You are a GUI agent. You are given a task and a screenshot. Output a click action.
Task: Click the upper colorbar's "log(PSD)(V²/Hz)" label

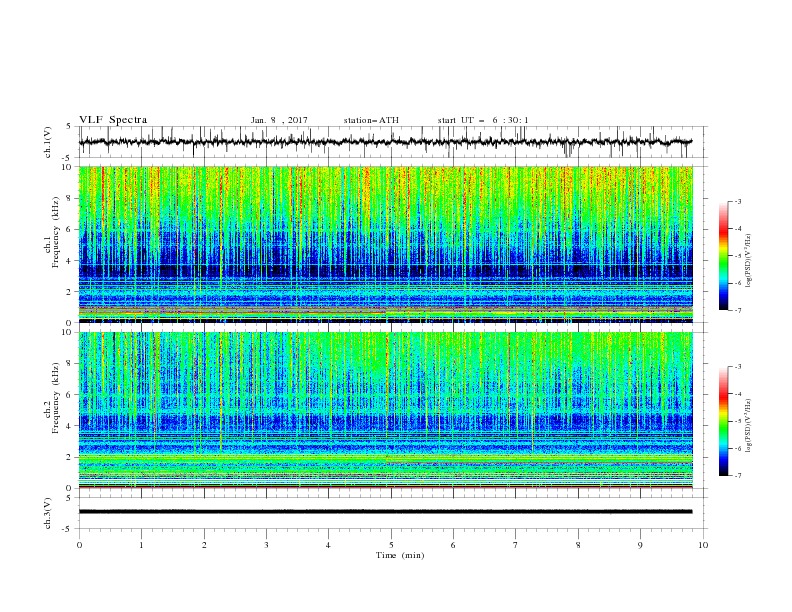749,261
